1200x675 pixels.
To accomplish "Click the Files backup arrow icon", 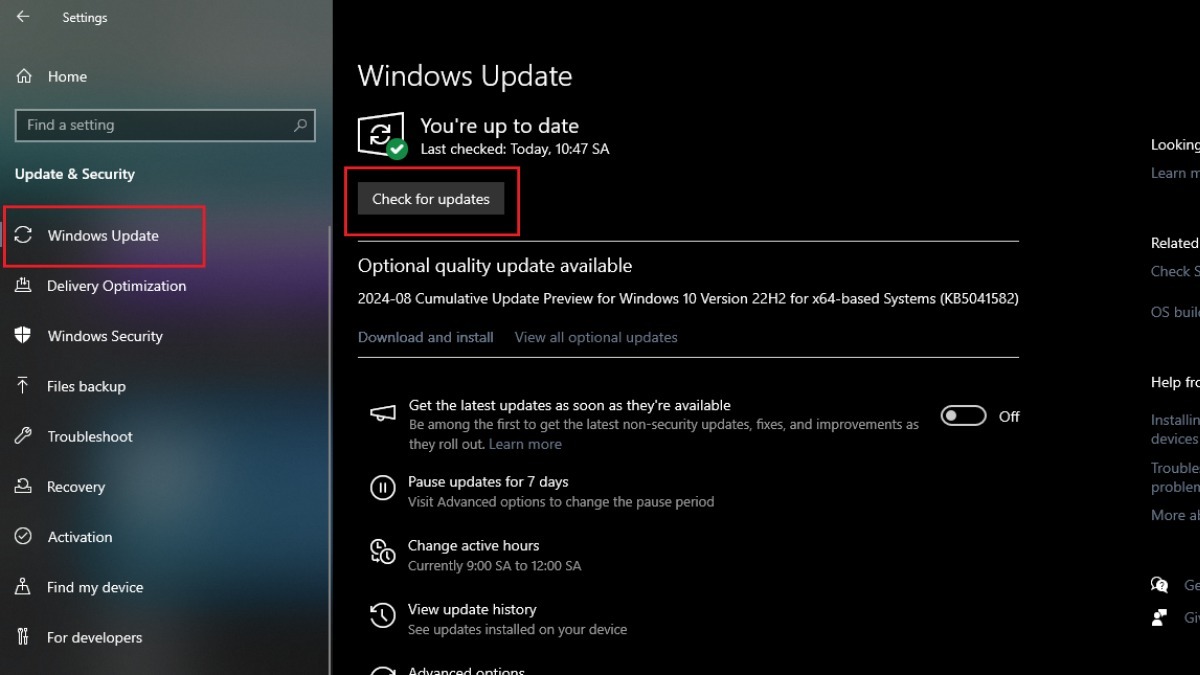I will pyautogui.click(x=24, y=386).
